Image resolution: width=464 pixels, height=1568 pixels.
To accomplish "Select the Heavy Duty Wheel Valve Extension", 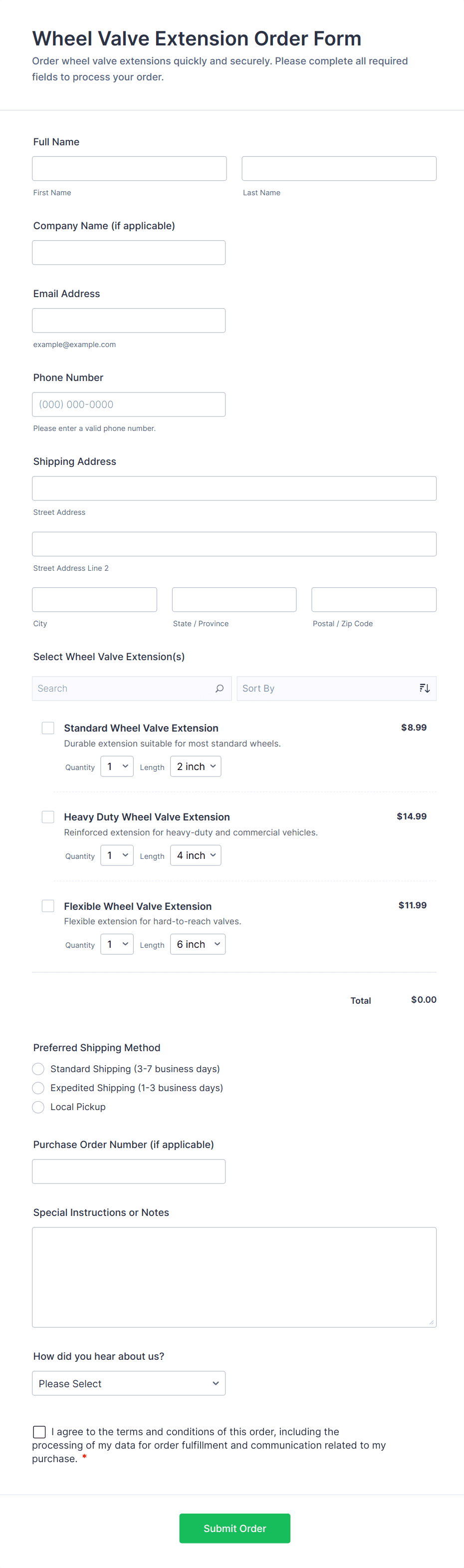I will click(48, 817).
